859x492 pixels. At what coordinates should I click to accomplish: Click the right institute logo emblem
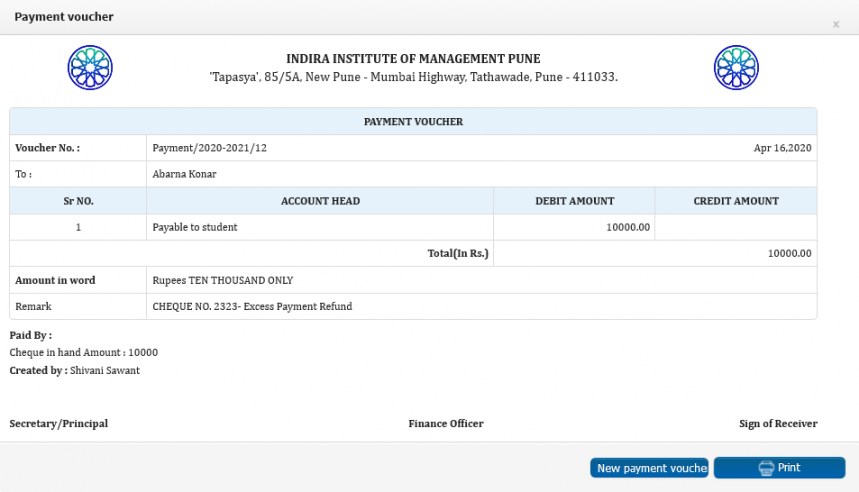point(736,67)
